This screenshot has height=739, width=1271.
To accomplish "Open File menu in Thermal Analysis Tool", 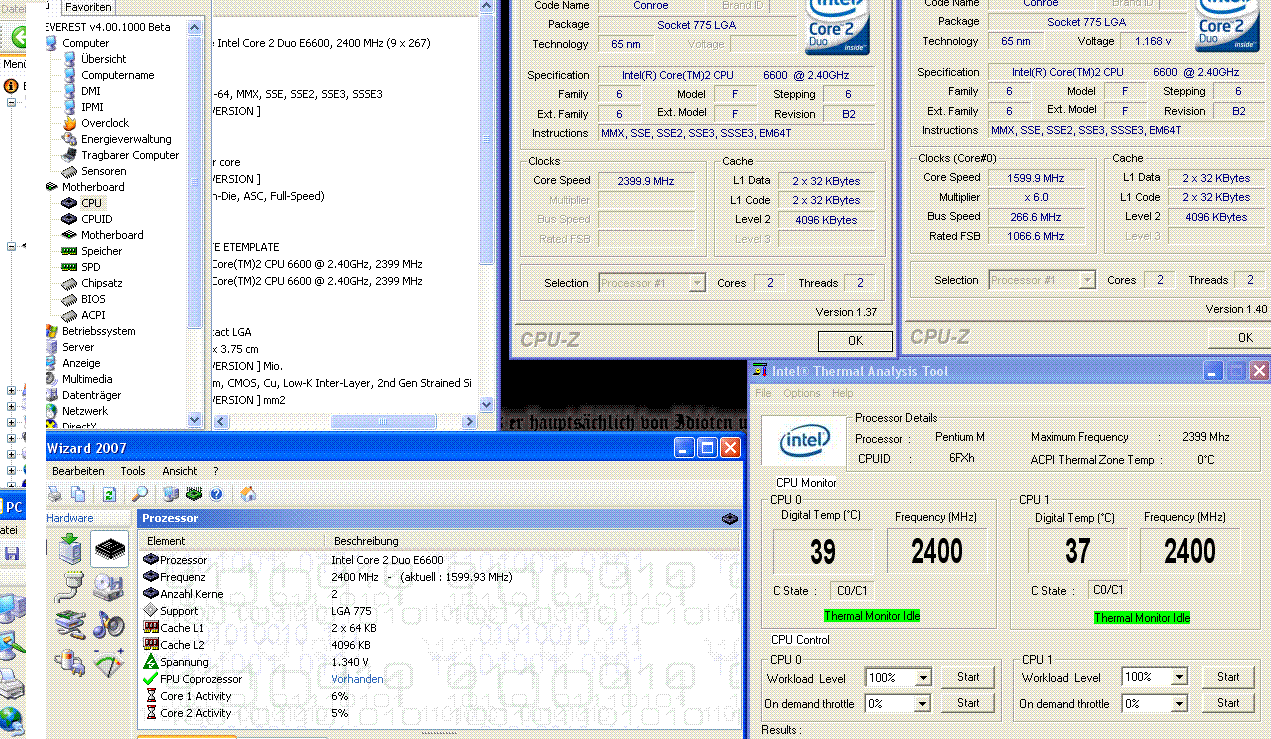I will 763,393.
